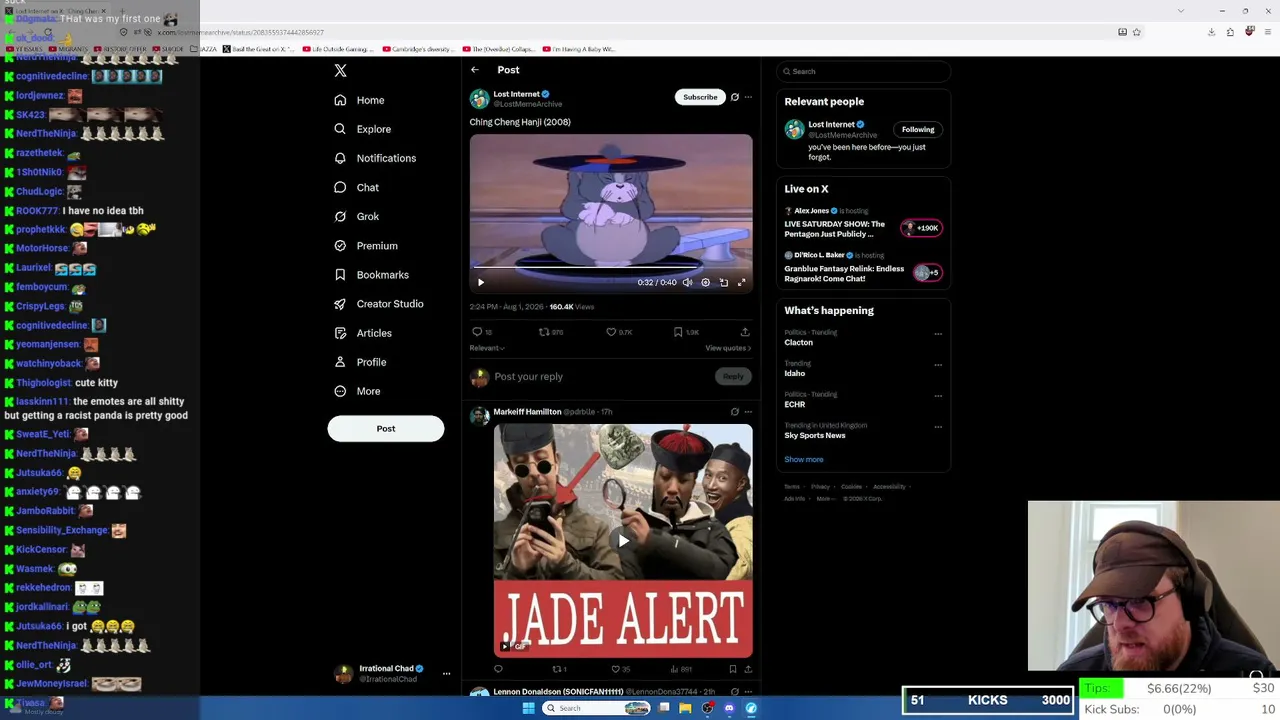Open the Home feed
The width and height of the screenshot is (1280, 720).
(359, 100)
